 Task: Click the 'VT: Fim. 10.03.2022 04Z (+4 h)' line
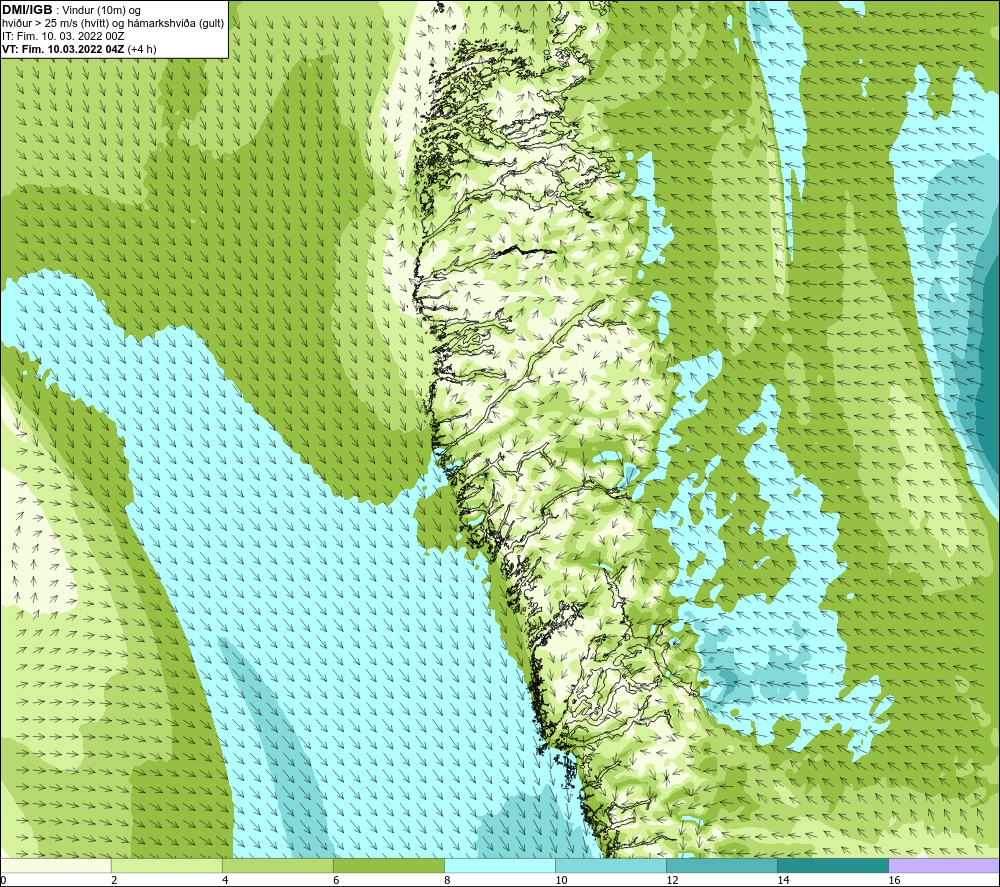(79, 49)
